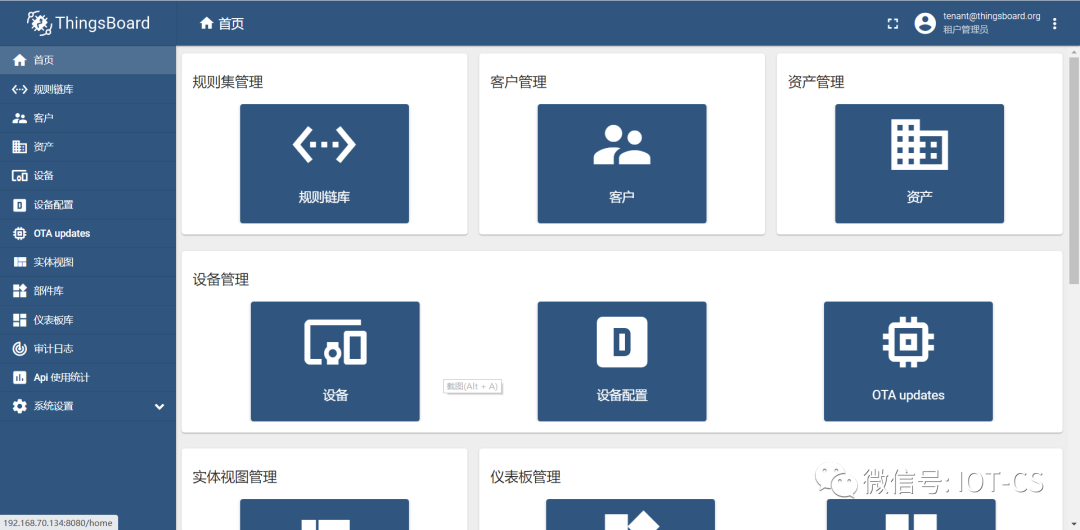Click the 资产管理 section heading
1080x530 pixels.
pos(816,83)
